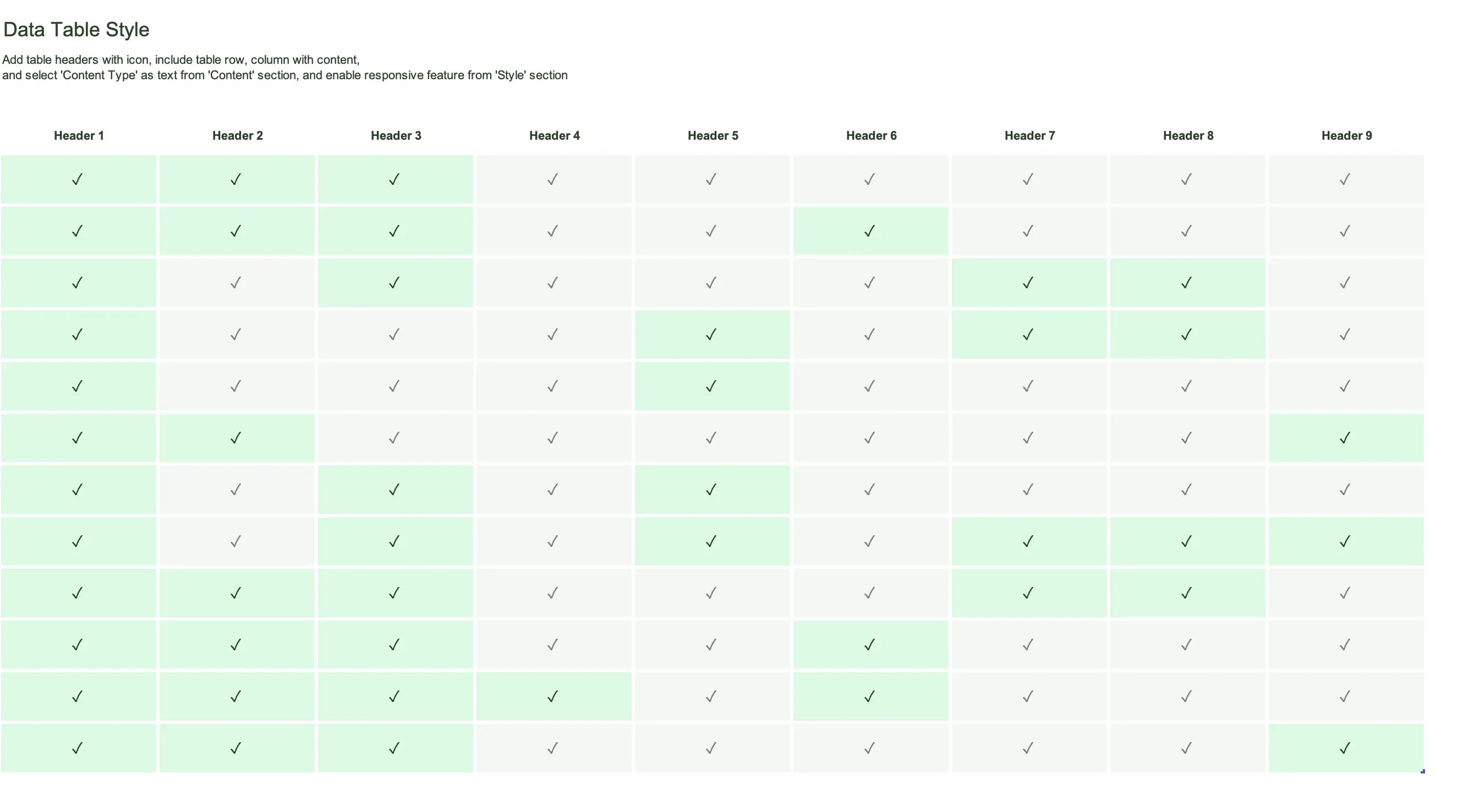1479x812 pixels.
Task: Click fourth-row checkmark under Header 5
Action: click(711, 335)
